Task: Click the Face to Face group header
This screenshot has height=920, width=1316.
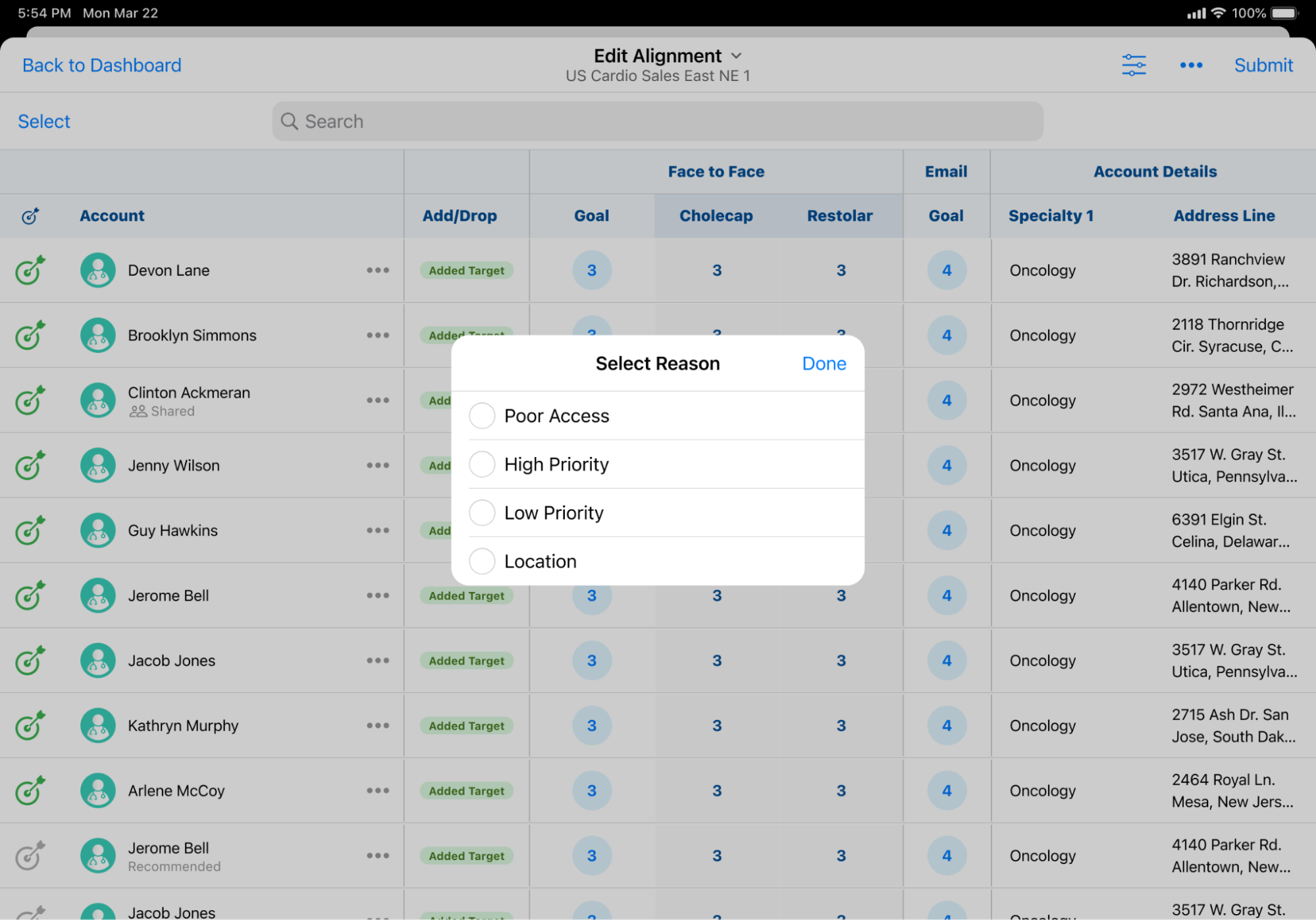Action: [716, 172]
